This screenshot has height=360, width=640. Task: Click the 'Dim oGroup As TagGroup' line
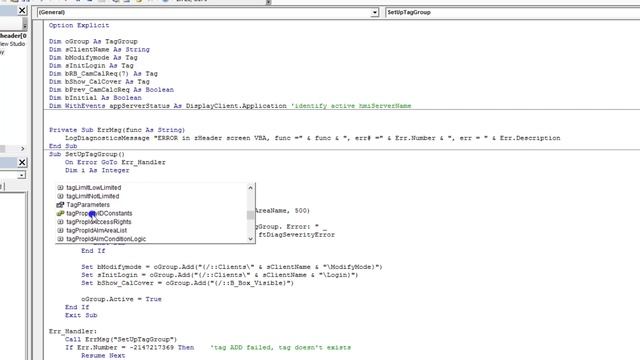[x=93, y=42]
